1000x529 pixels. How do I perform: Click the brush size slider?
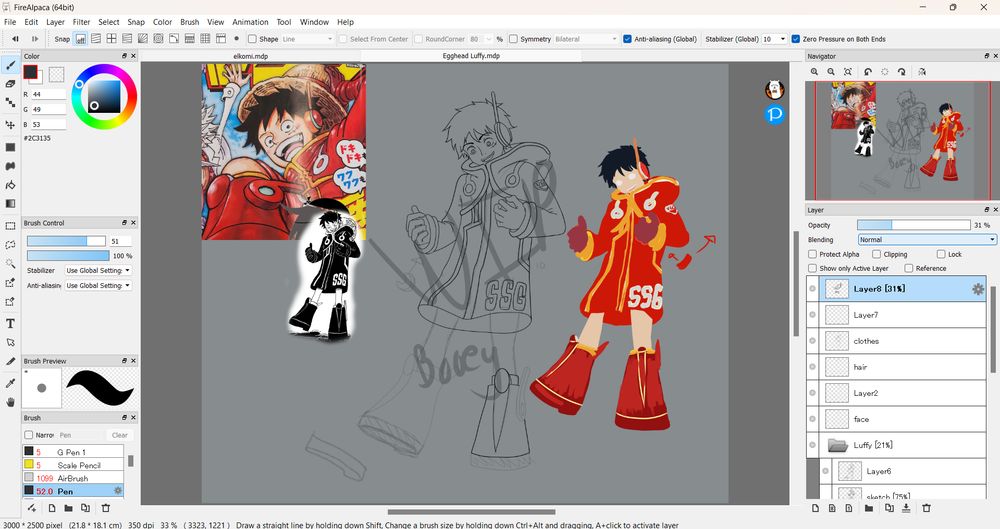click(x=66, y=241)
